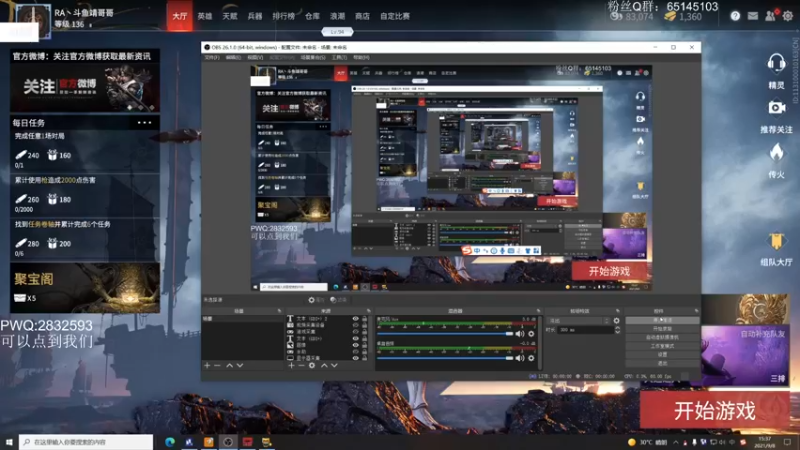Image resolution: width=800 pixels, height=450 pixels.
Task: Remove source with minus icon in Sources panel
Action: (x=301, y=365)
